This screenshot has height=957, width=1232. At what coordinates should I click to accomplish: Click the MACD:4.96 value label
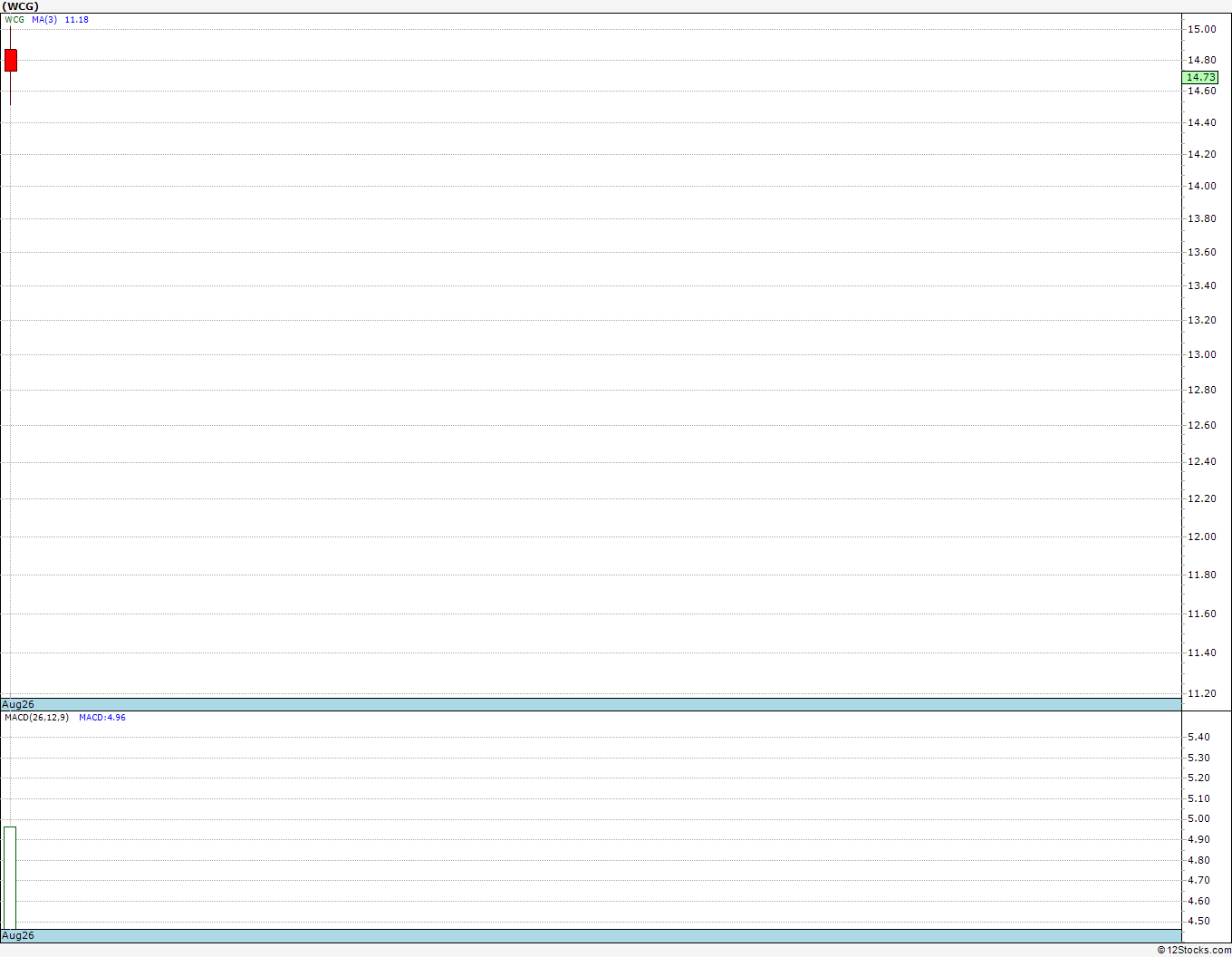point(102,717)
